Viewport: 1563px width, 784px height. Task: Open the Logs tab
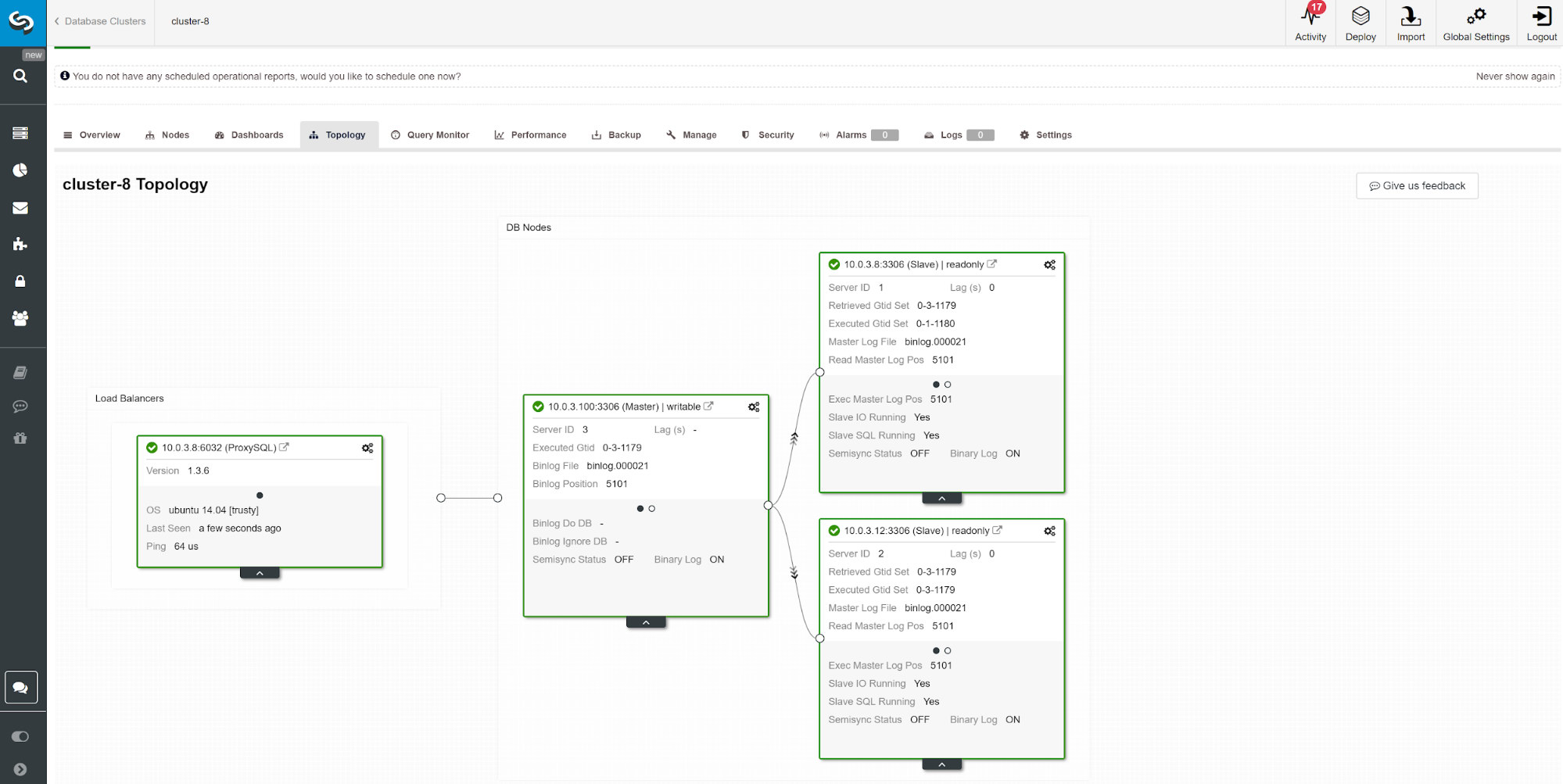pos(959,135)
